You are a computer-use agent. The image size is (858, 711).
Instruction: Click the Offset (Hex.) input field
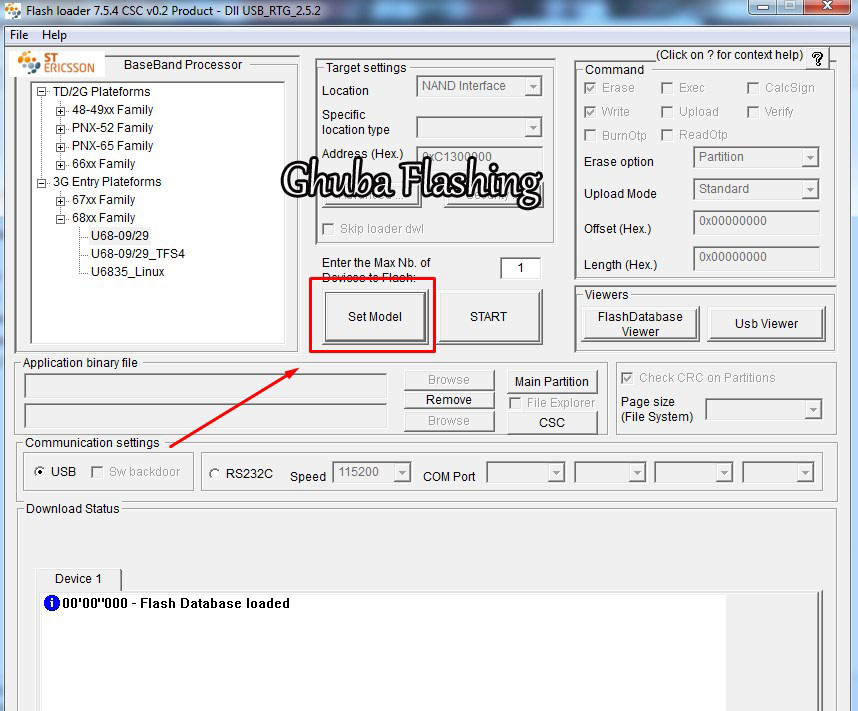pyautogui.click(x=756, y=222)
